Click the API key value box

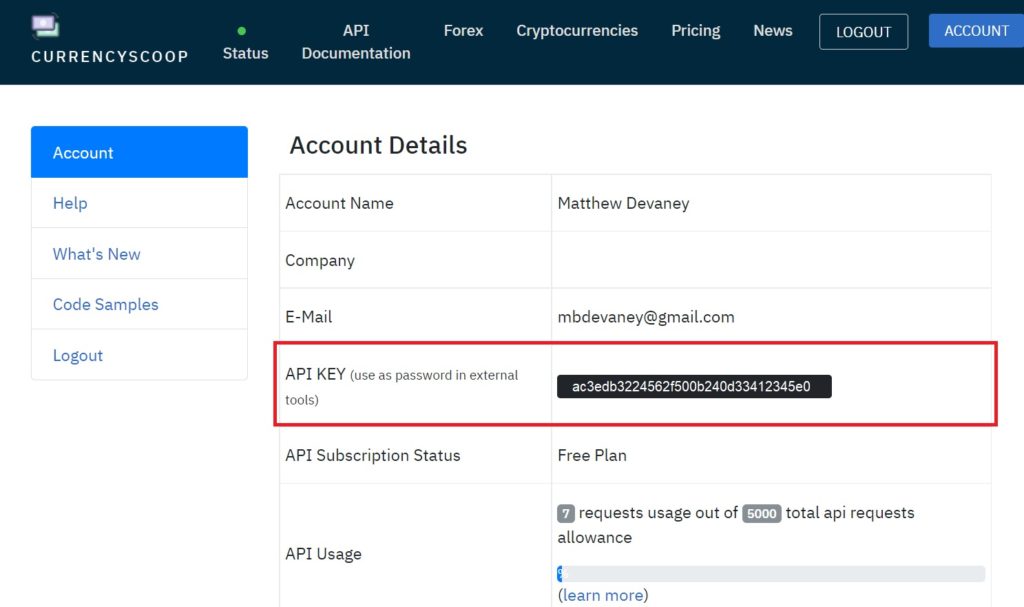(694, 386)
